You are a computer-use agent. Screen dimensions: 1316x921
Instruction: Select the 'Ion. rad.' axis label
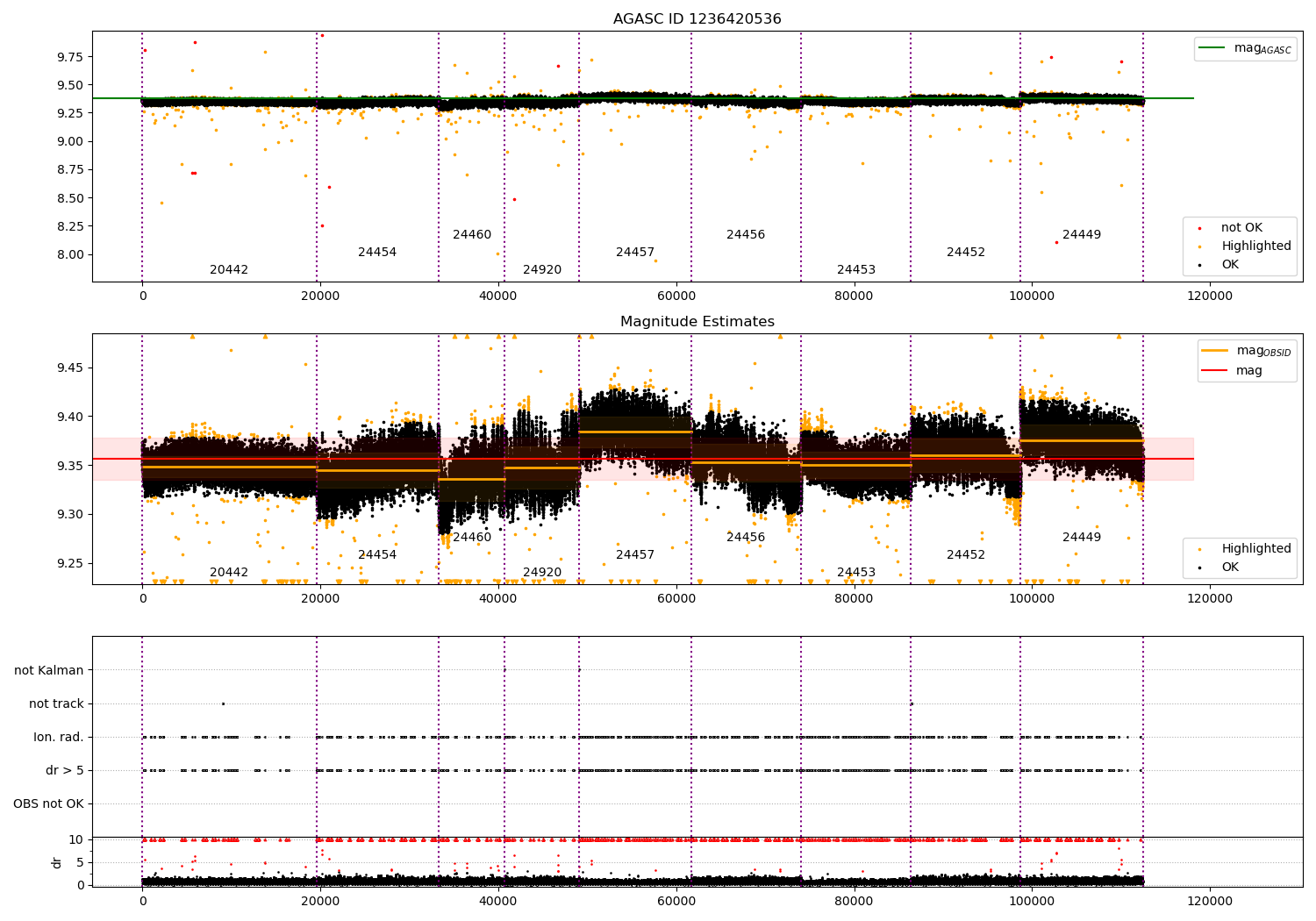pyautogui.click(x=59, y=737)
